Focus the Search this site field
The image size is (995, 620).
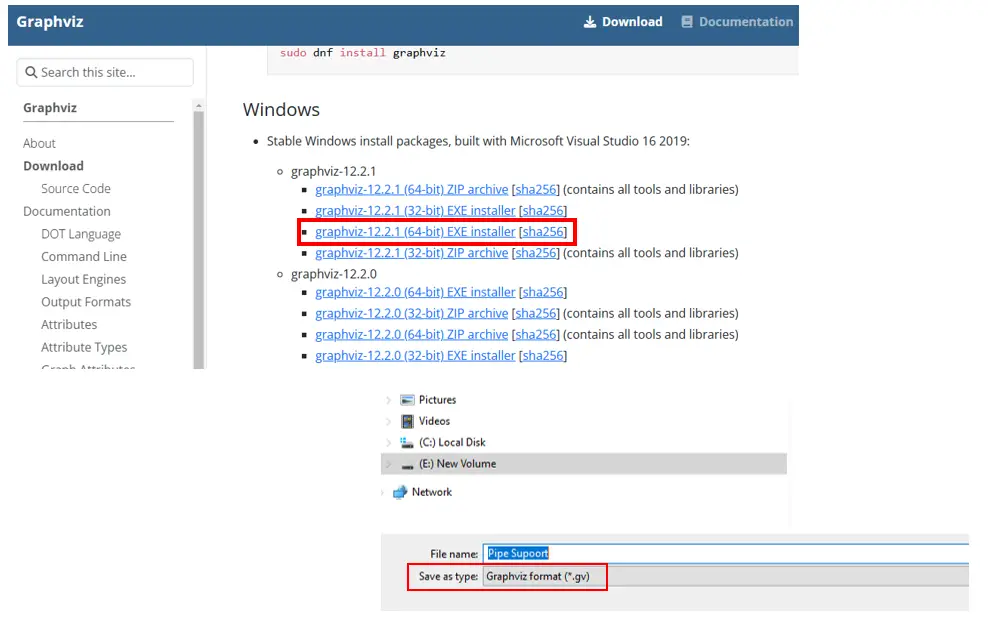click(105, 72)
